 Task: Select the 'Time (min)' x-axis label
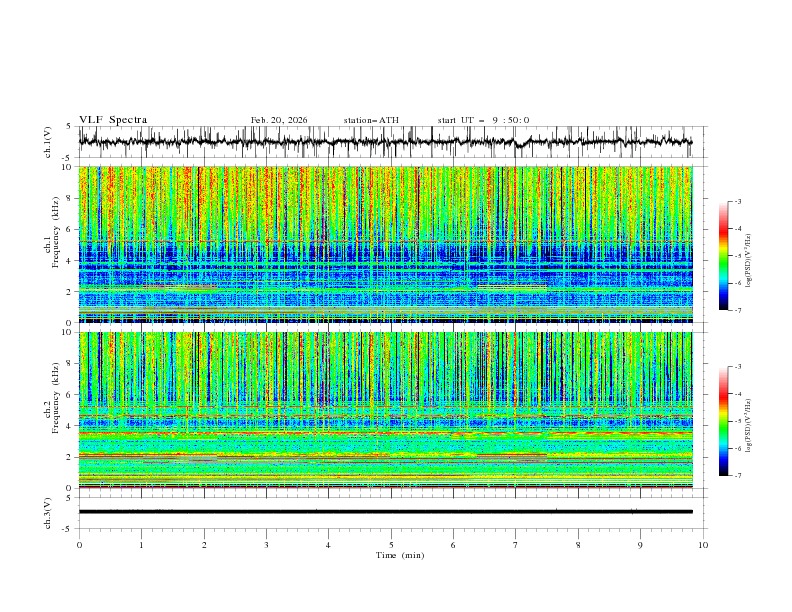click(400, 555)
